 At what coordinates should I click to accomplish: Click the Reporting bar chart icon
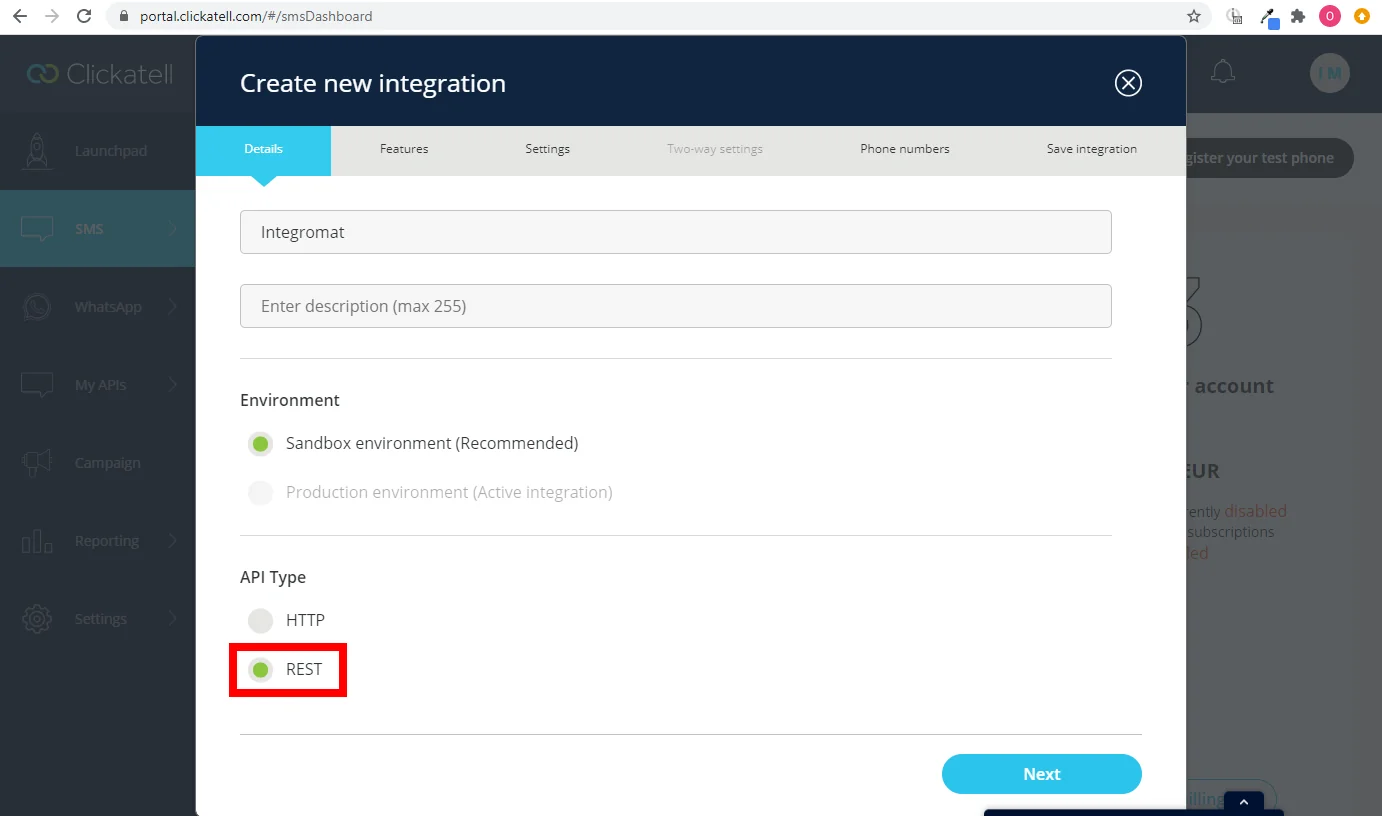(37, 541)
